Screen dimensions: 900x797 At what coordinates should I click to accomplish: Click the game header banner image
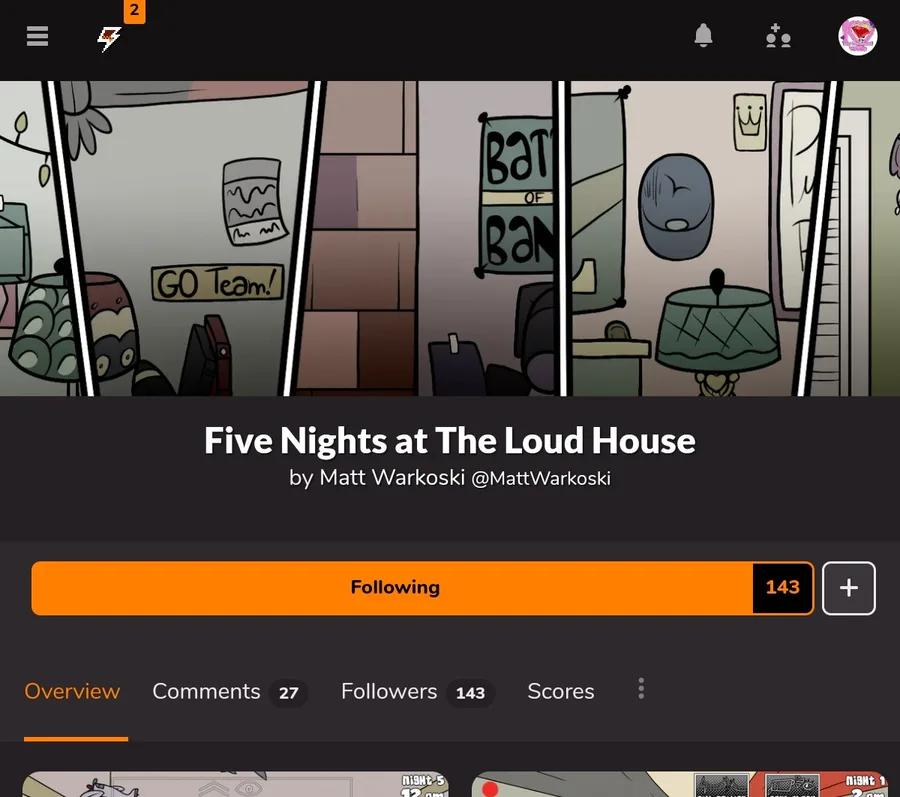(x=450, y=238)
